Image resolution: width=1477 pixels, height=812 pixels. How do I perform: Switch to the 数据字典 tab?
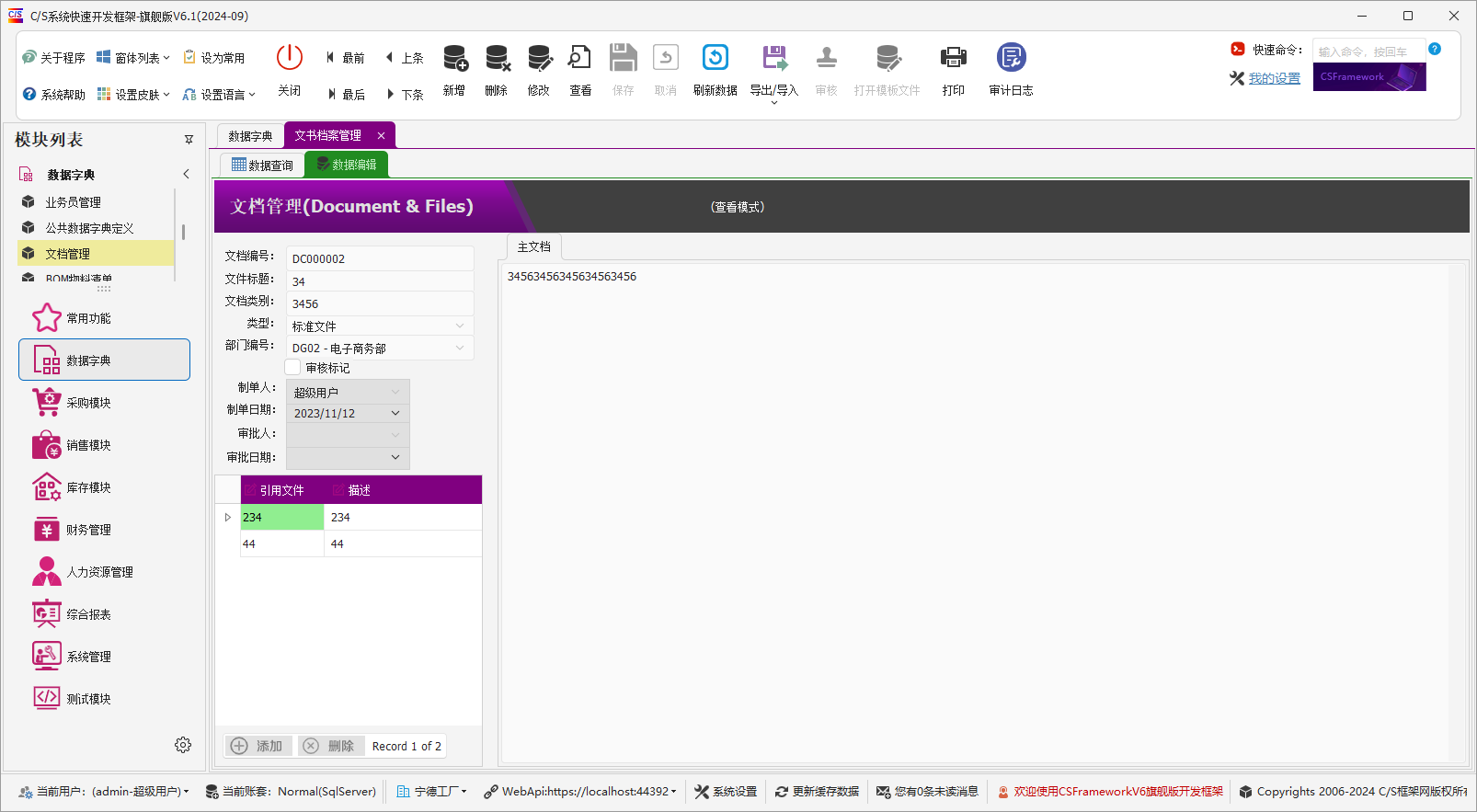click(x=250, y=136)
